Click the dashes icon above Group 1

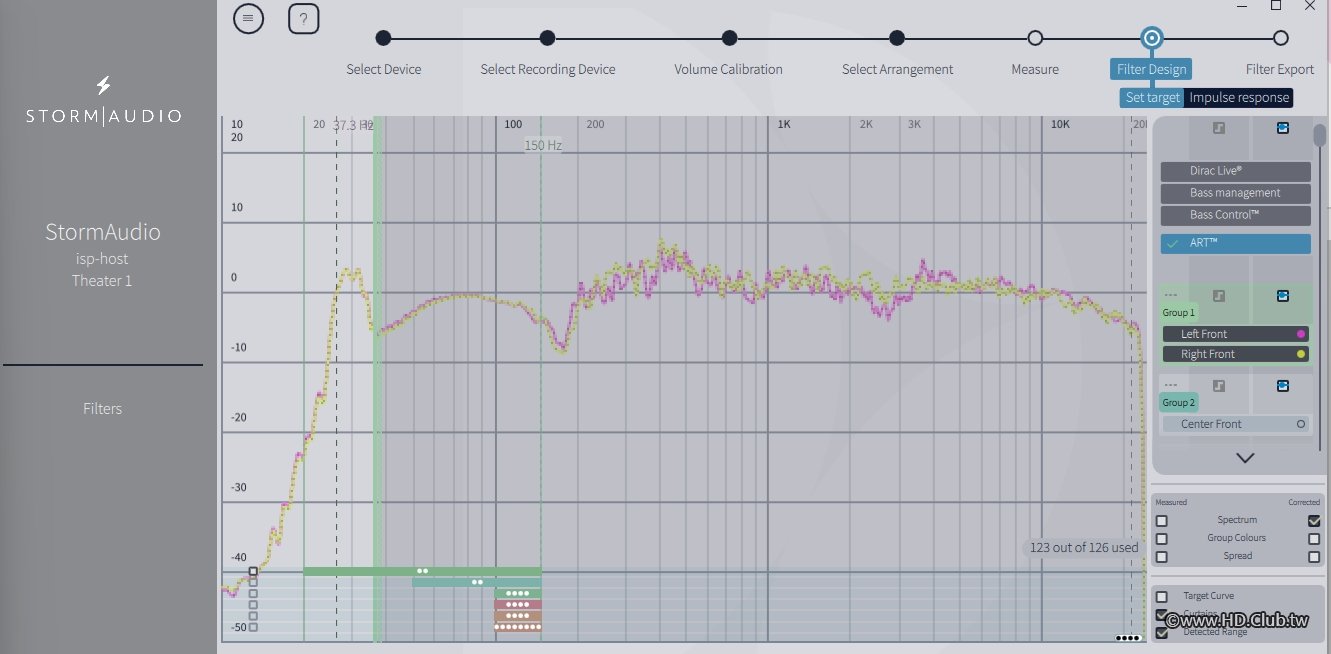click(1171, 295)
